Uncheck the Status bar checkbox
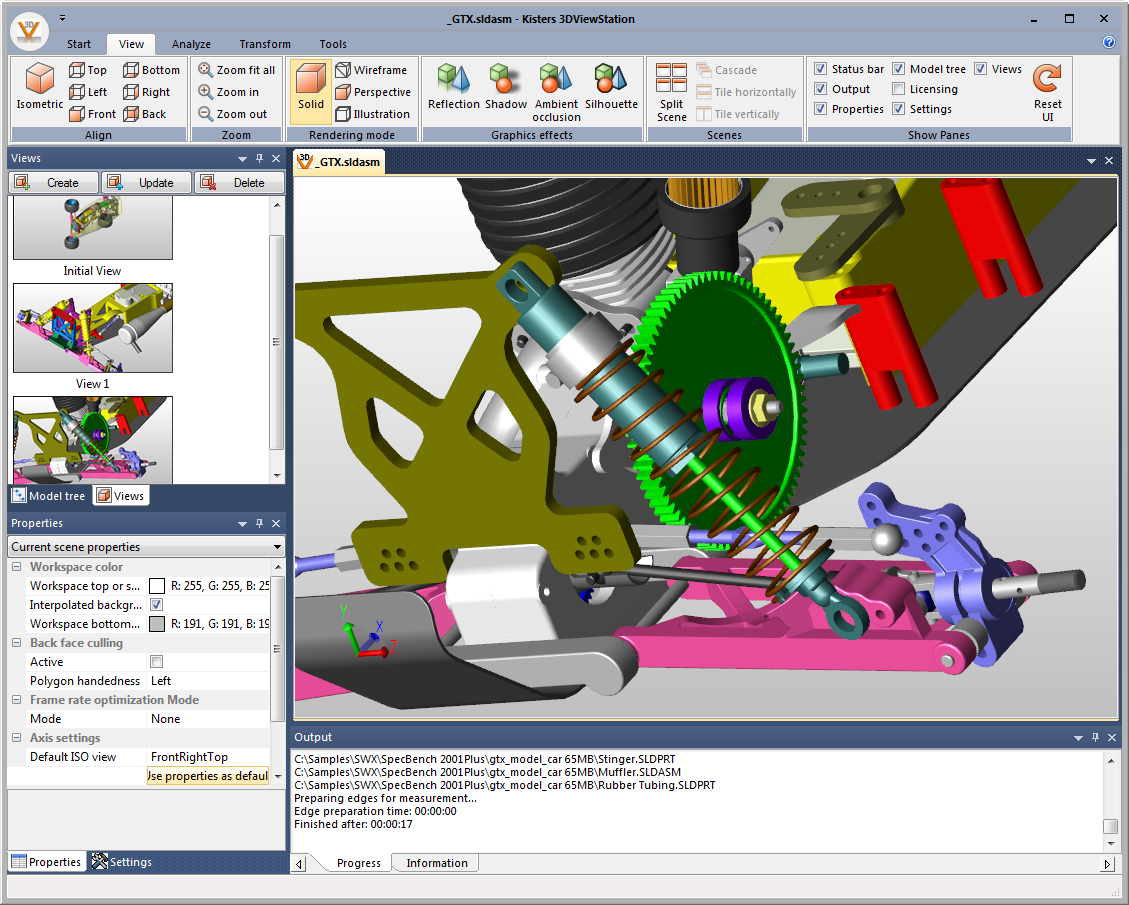This screenshot has height=905, width=1129. click(x=821, y=69)
